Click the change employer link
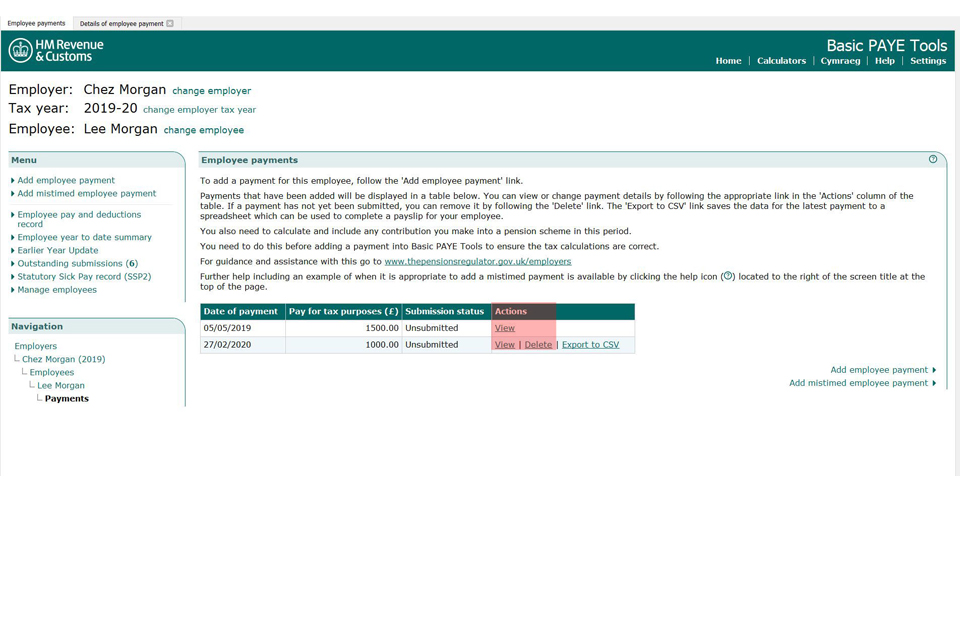The image size is (960, 640). [x=211, y=91]
